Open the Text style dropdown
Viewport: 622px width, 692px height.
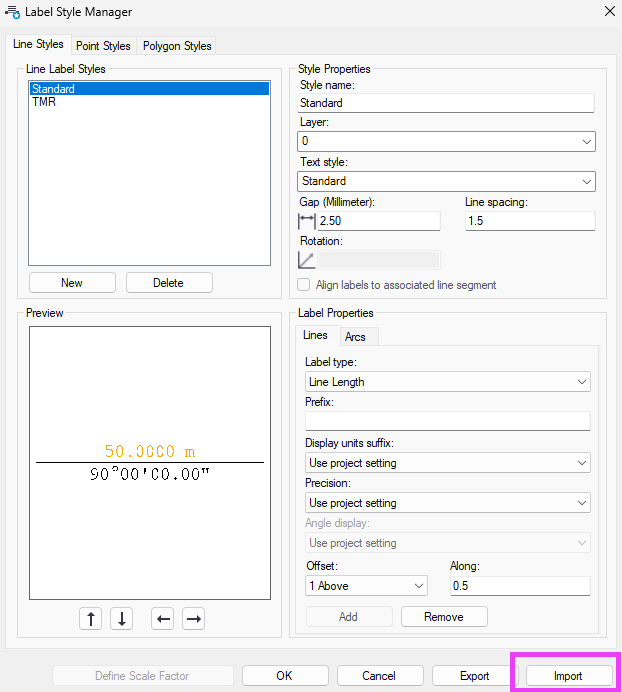(446, 181)
